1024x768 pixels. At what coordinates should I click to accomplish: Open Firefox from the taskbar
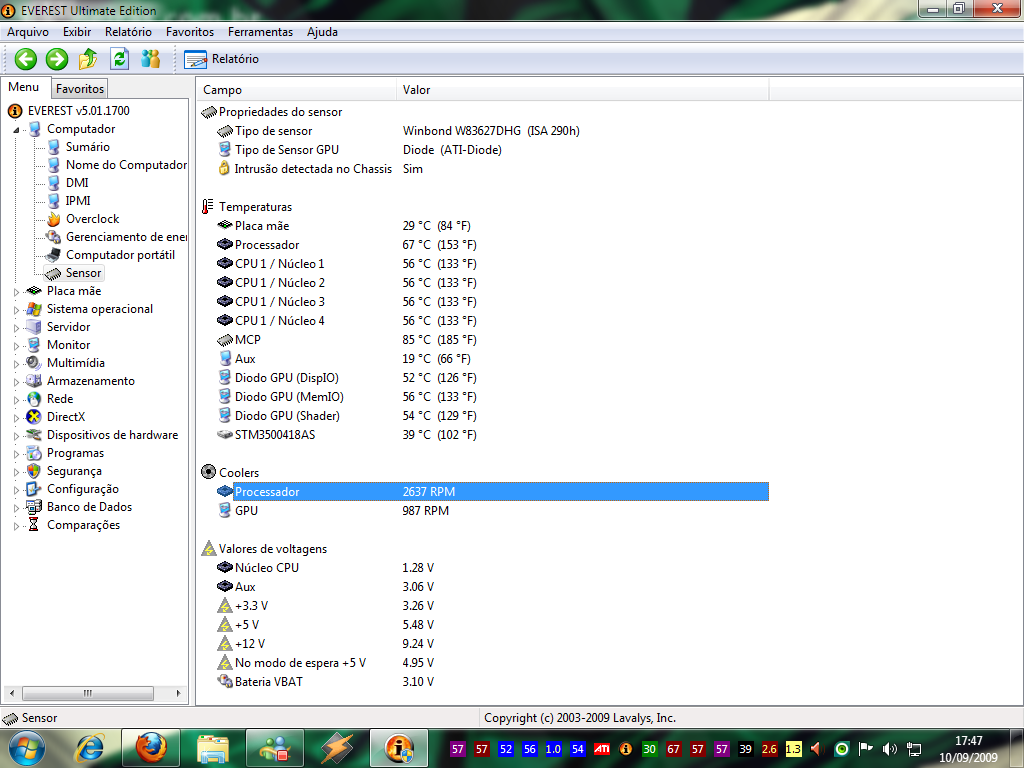pos(151,748)
